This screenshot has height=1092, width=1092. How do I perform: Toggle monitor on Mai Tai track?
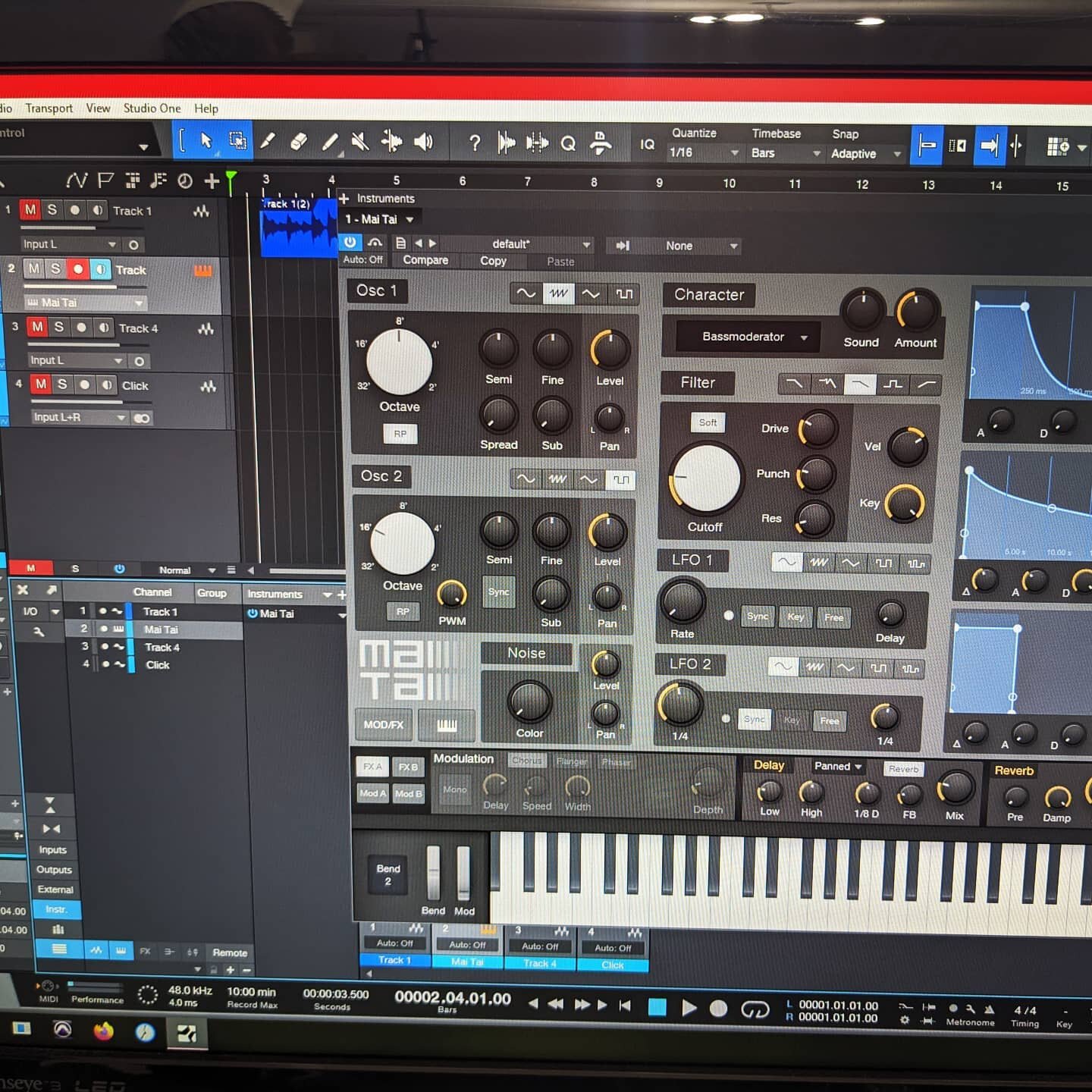(x=100, y=269)
